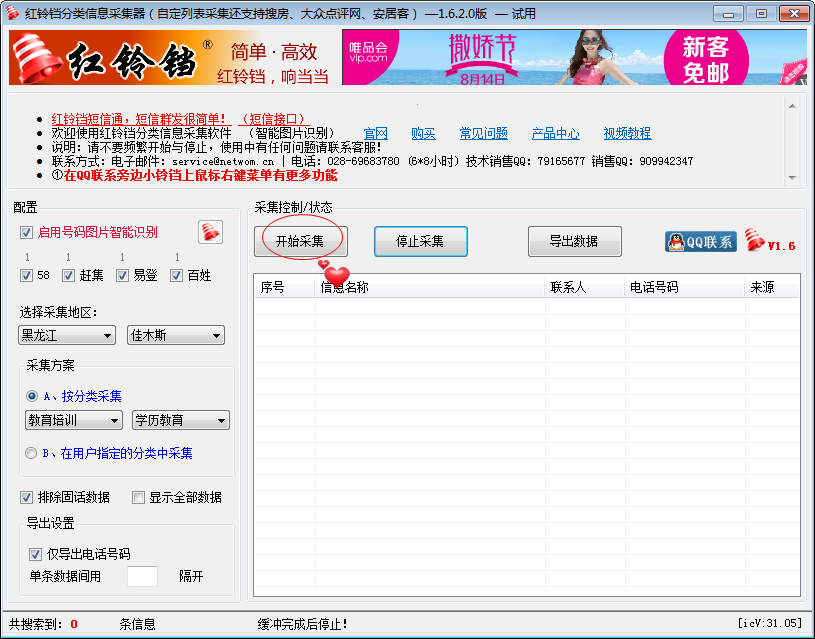
Task: Uncheck the 58 source checkbox
Action: (x=27, y=275)
